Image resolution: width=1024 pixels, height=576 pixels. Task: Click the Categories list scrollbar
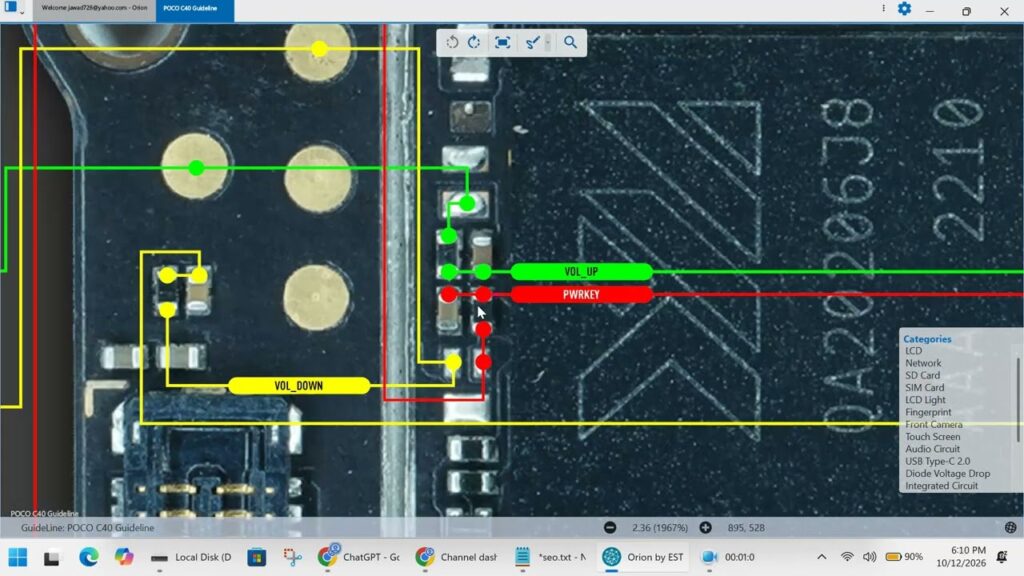pos(1019,400)
